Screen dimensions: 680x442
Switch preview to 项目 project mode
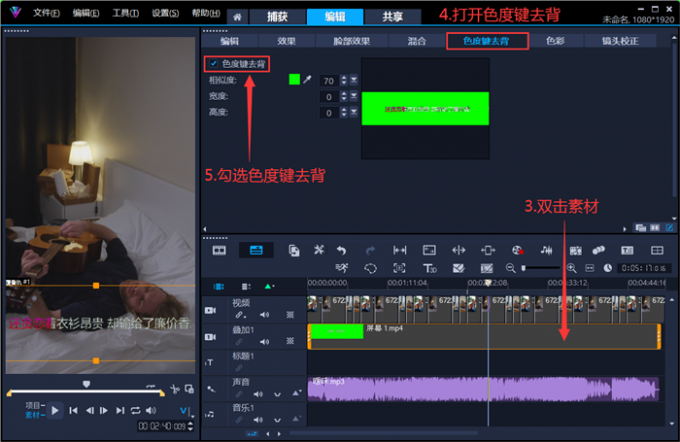pyautogui.click(x=35, y=406)
